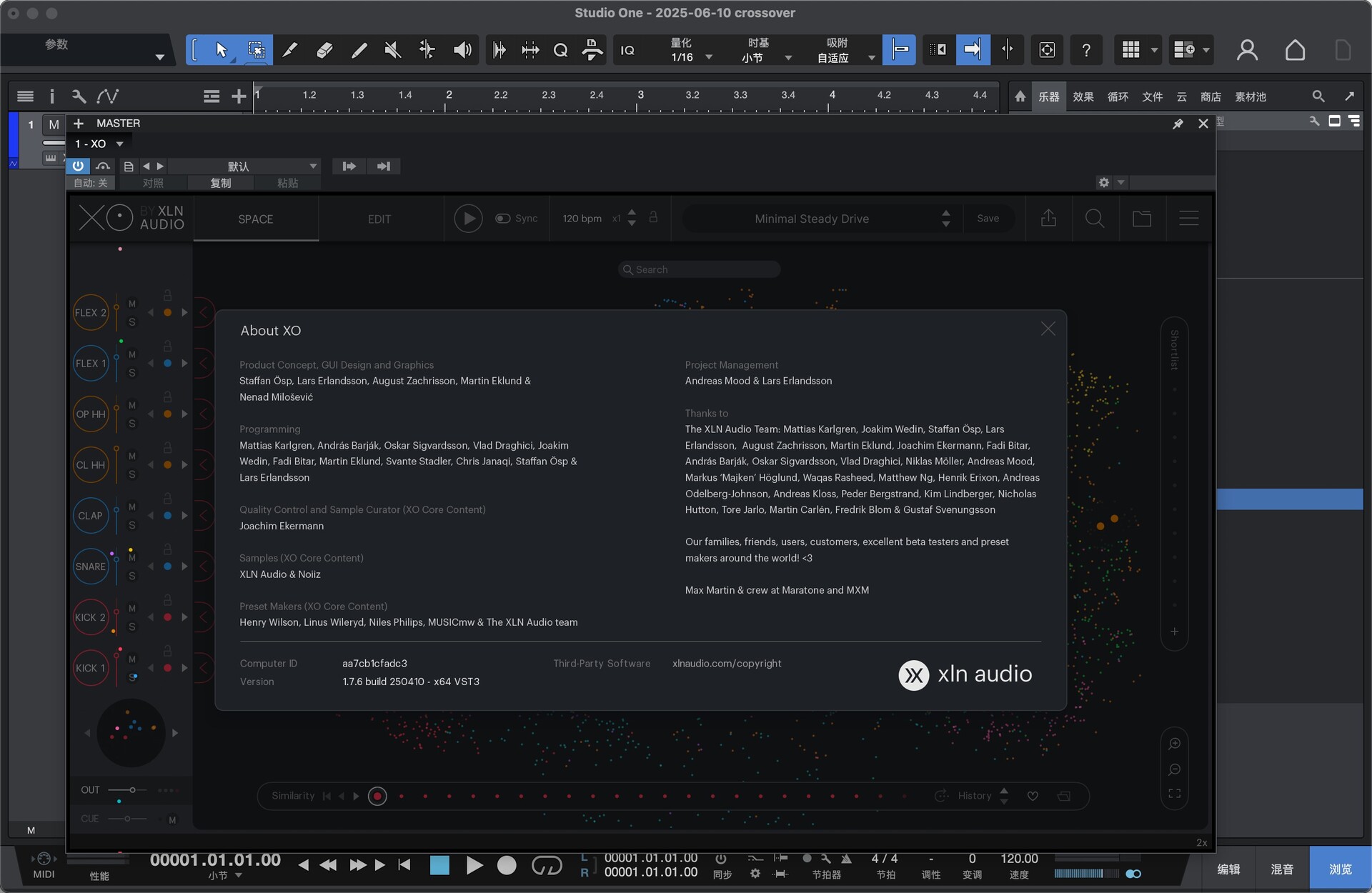Toggle the IQ input quantize button
This screenshot has width=1372, height=893.
627,50
